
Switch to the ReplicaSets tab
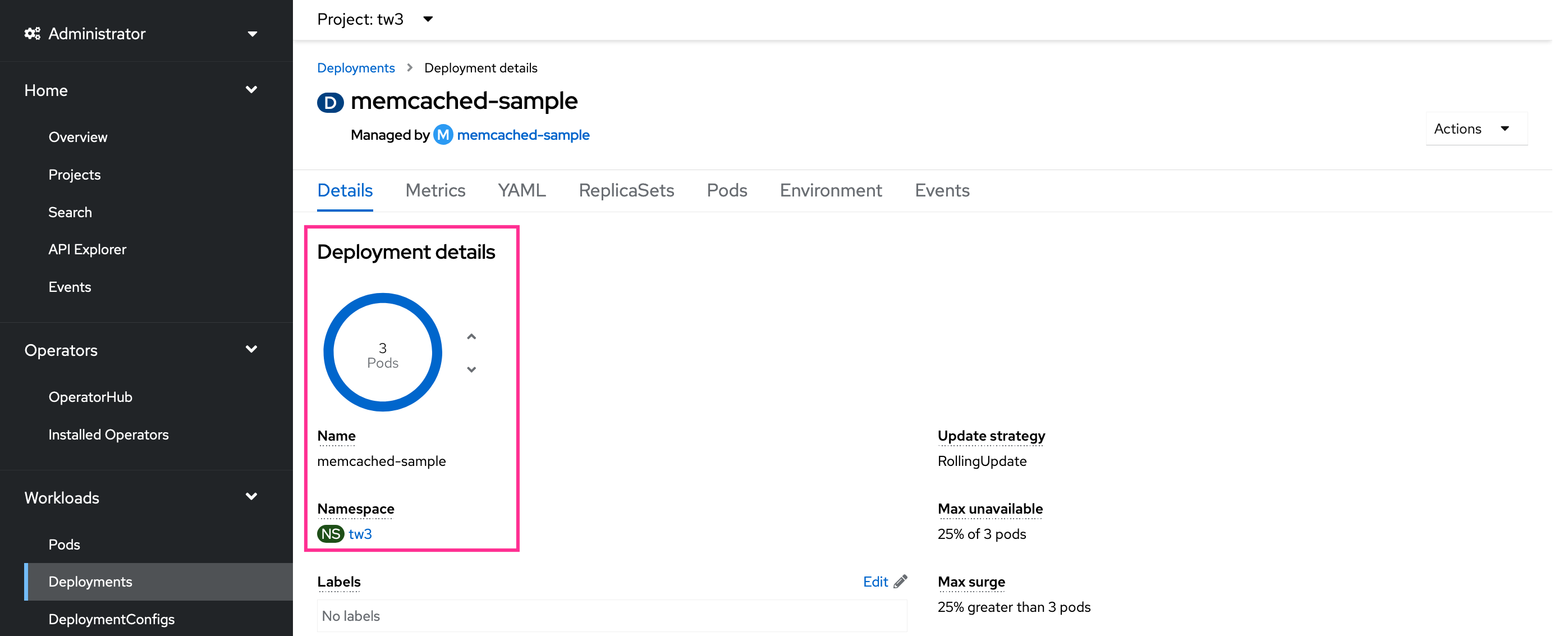click(x=626, y=190)
